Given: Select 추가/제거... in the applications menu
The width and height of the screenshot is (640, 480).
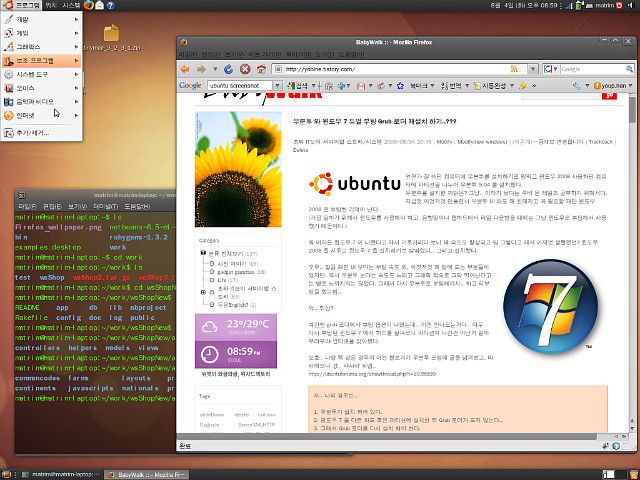Looking at the screenshot, I should click(x=41, y=133).
